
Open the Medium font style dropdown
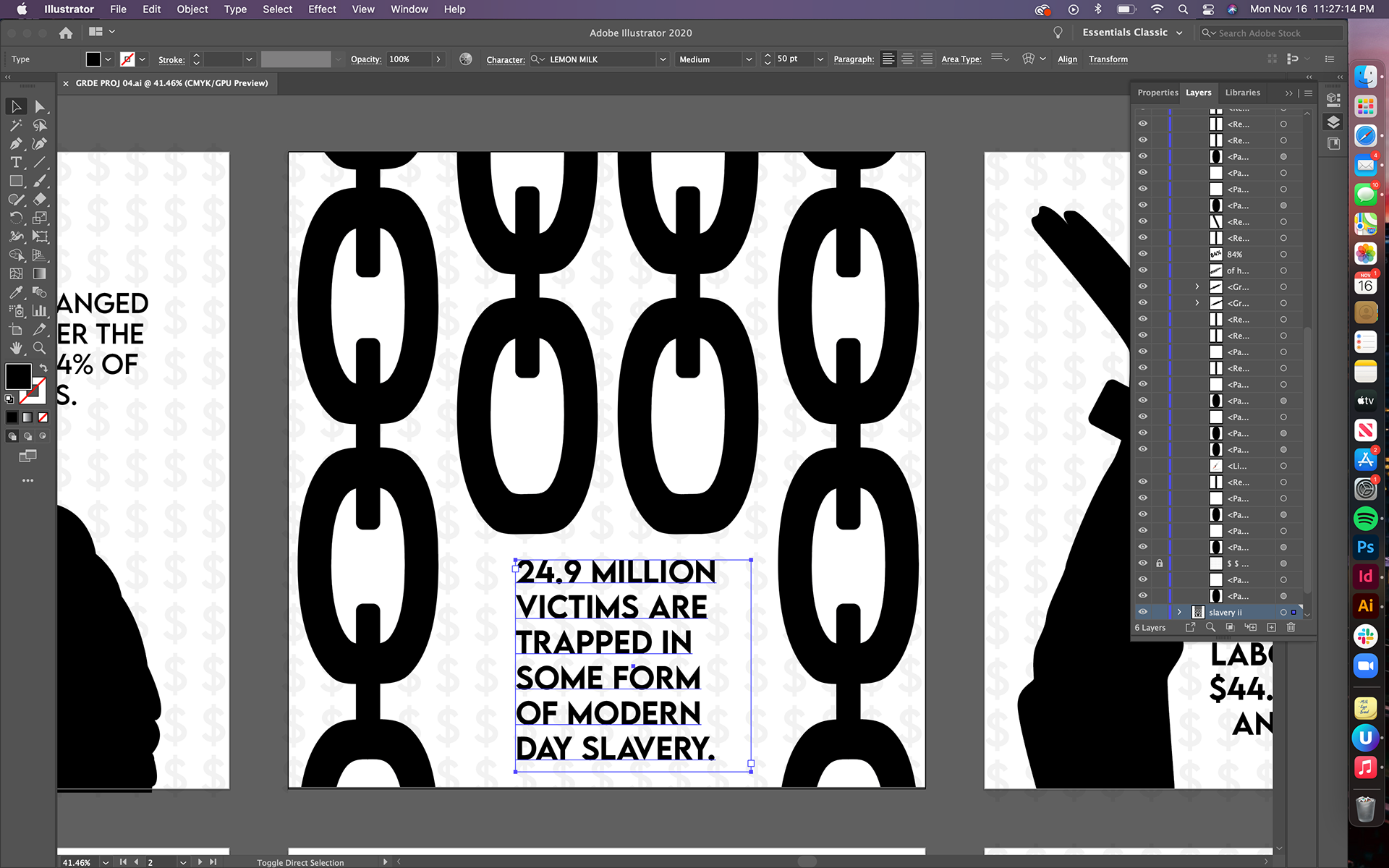coord(749,59)
